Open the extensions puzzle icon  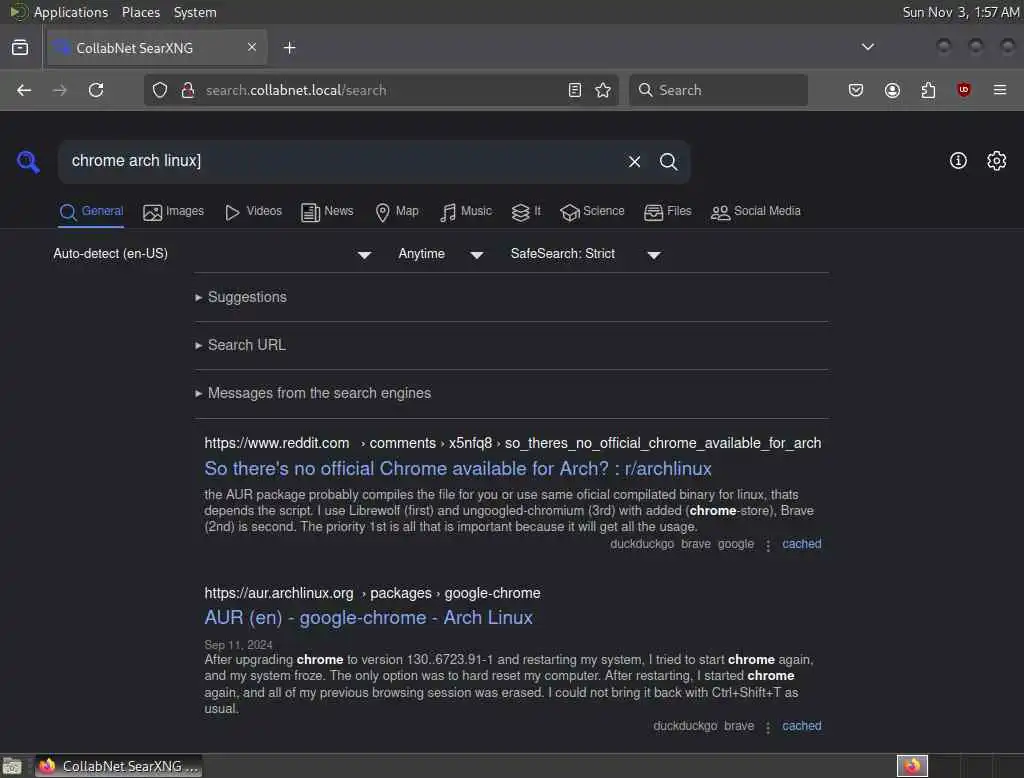tap(928, 90)
